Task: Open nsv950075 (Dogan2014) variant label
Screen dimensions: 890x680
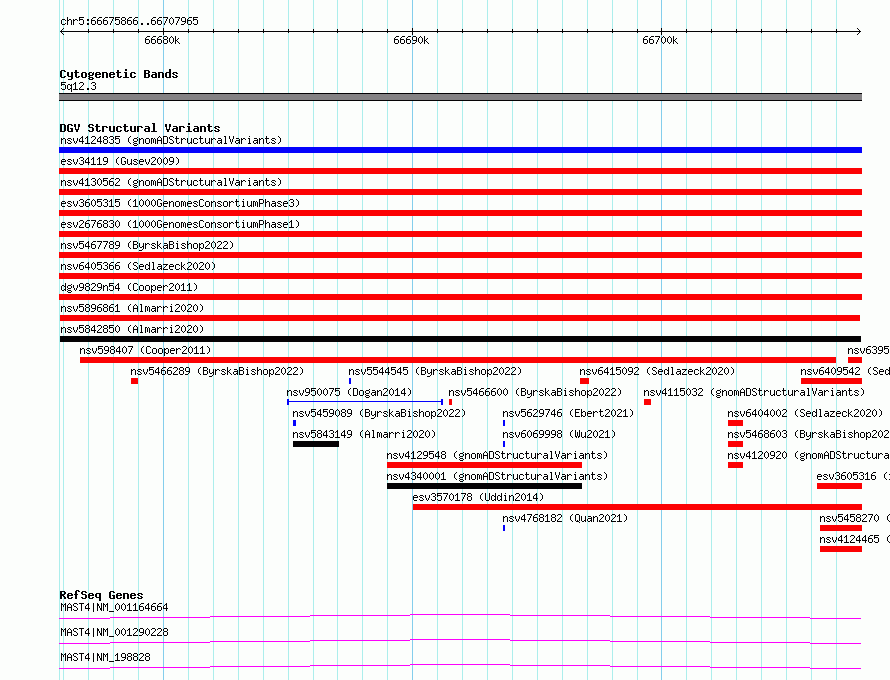Action: (x=349, y=392)
